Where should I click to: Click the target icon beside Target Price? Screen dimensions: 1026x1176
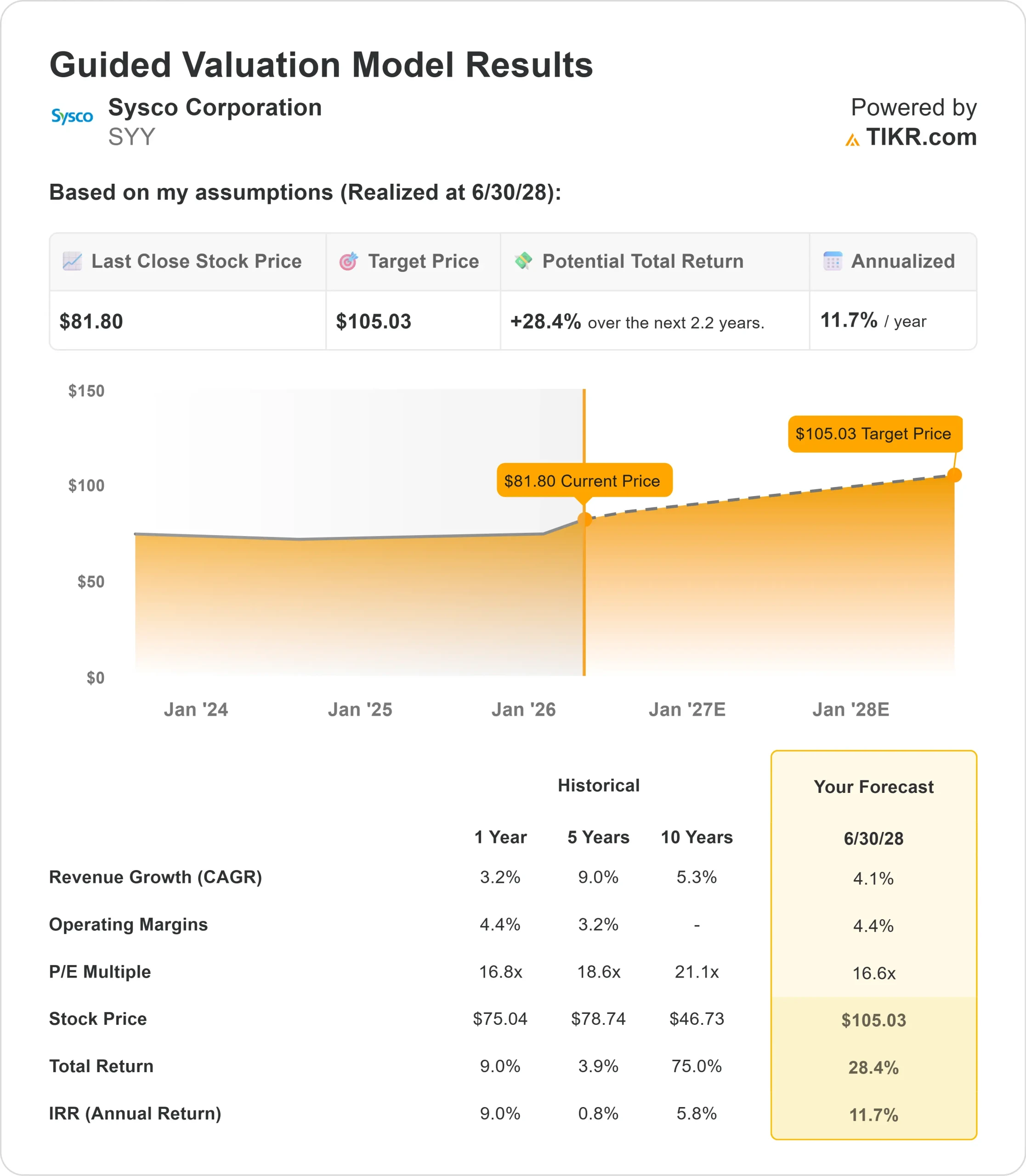click(x=348, y=261)
